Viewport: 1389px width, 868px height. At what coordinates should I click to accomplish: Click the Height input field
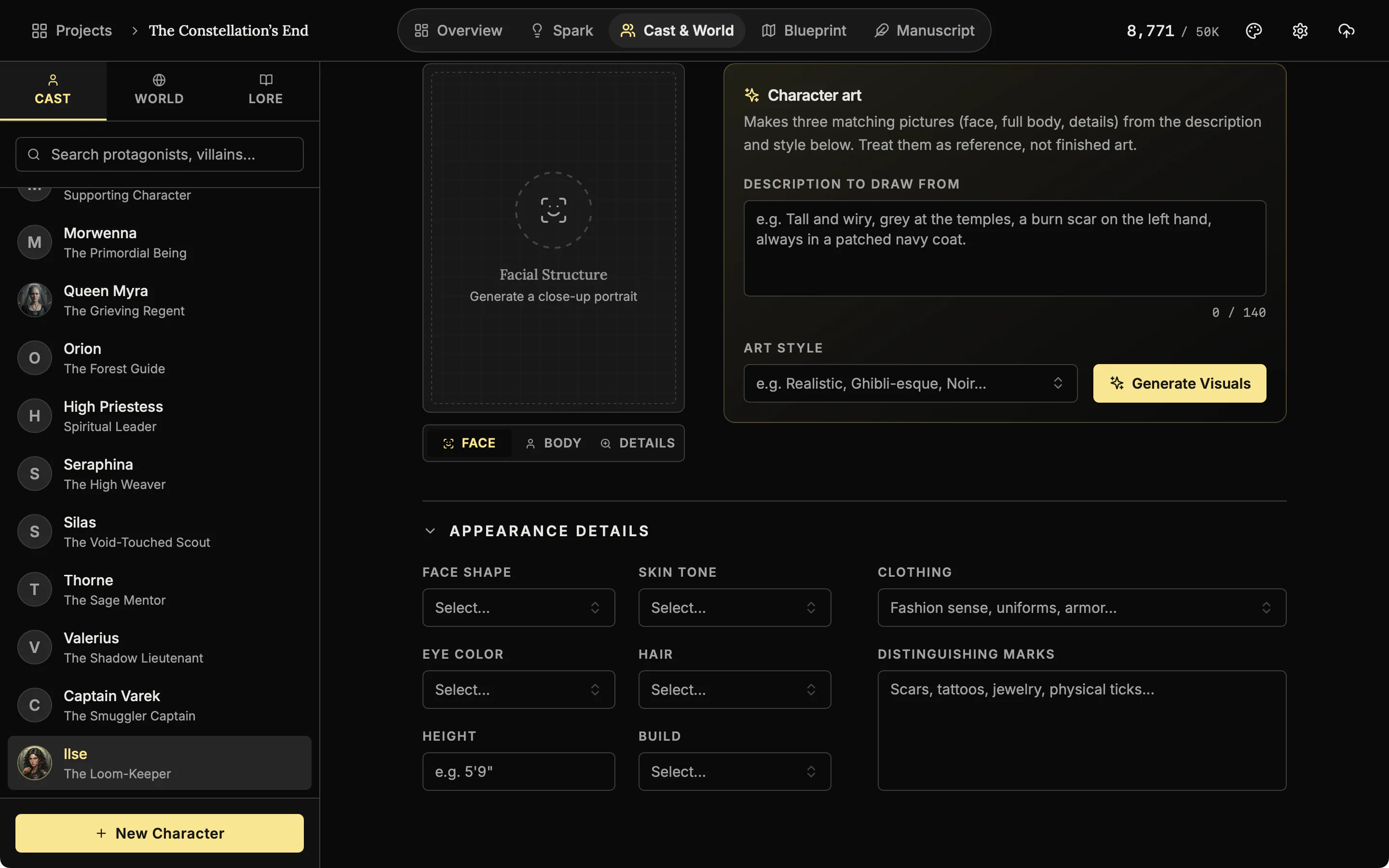tap(518, 772)
